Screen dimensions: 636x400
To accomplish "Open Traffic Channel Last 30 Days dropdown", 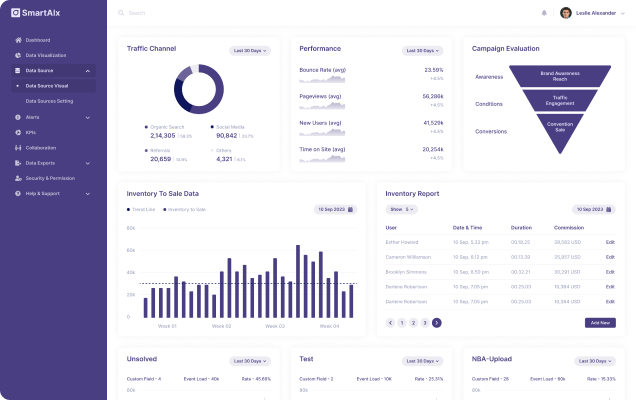I will (251, 50).
